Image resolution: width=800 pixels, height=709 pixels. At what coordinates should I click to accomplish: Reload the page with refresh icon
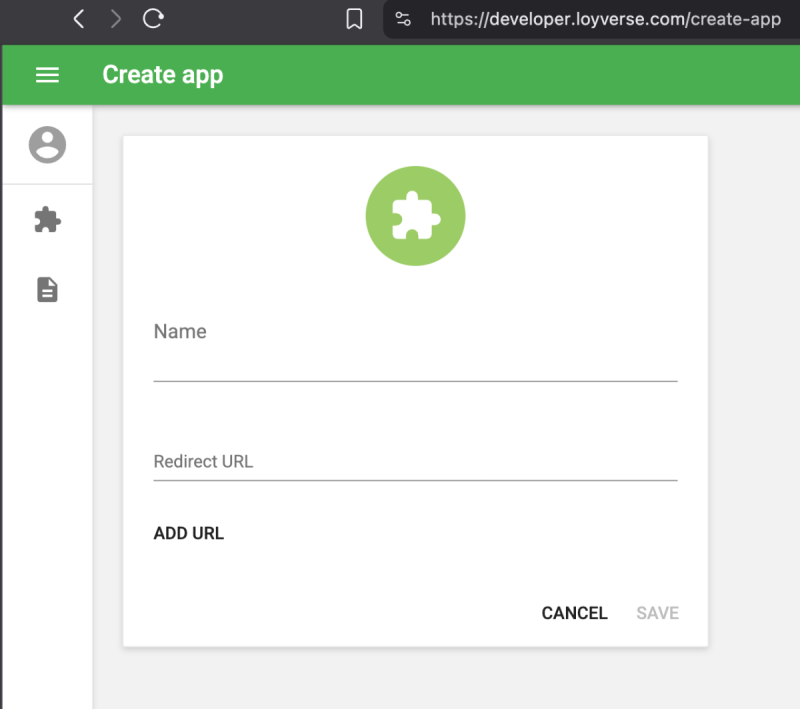[153, 19]
